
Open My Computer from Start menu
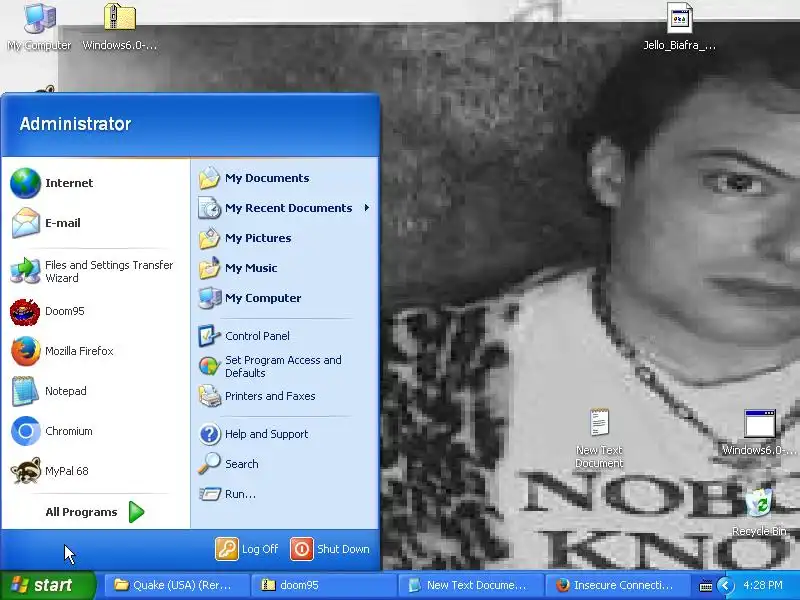pos(285,298)
